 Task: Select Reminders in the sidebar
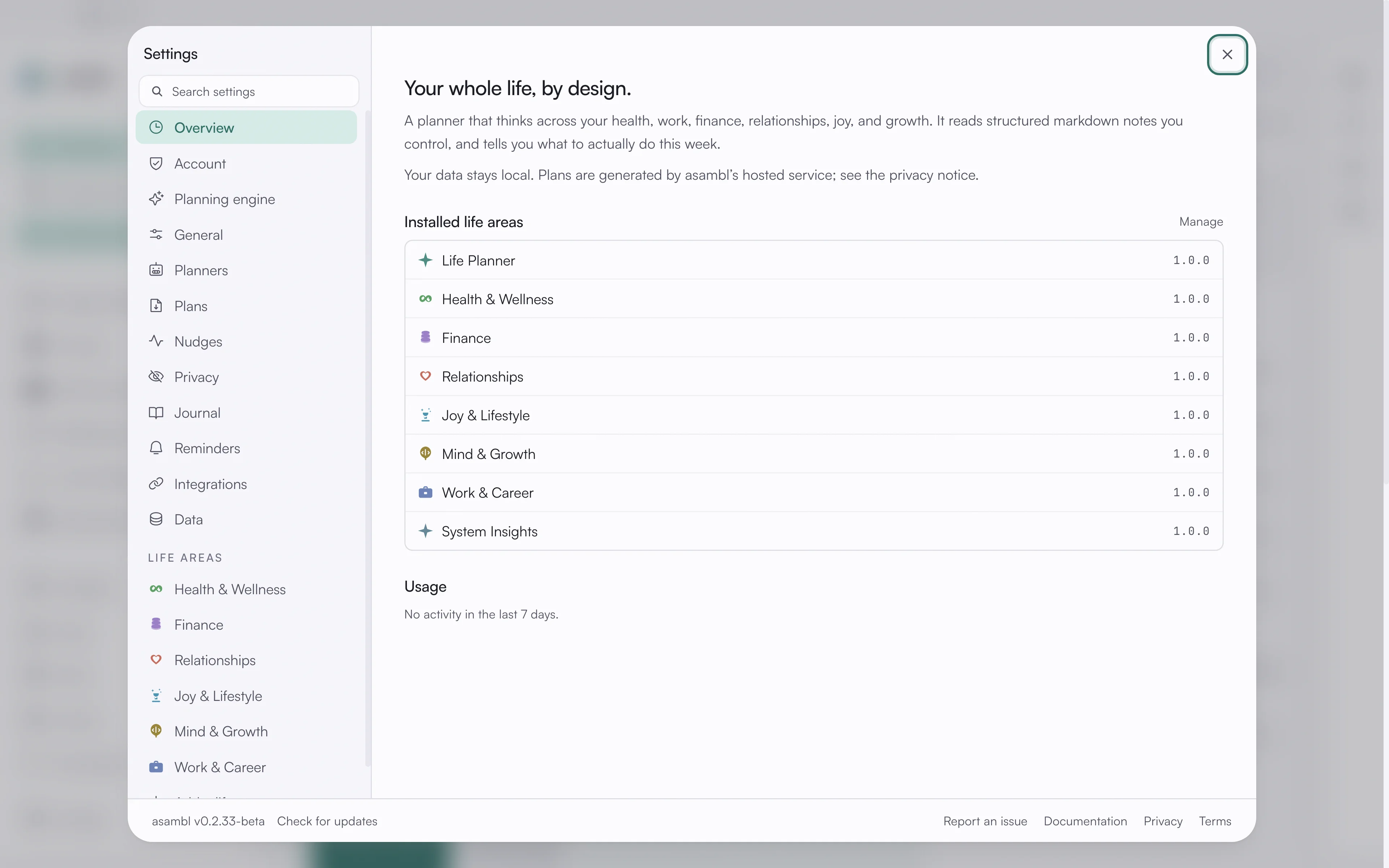(246, 448)
